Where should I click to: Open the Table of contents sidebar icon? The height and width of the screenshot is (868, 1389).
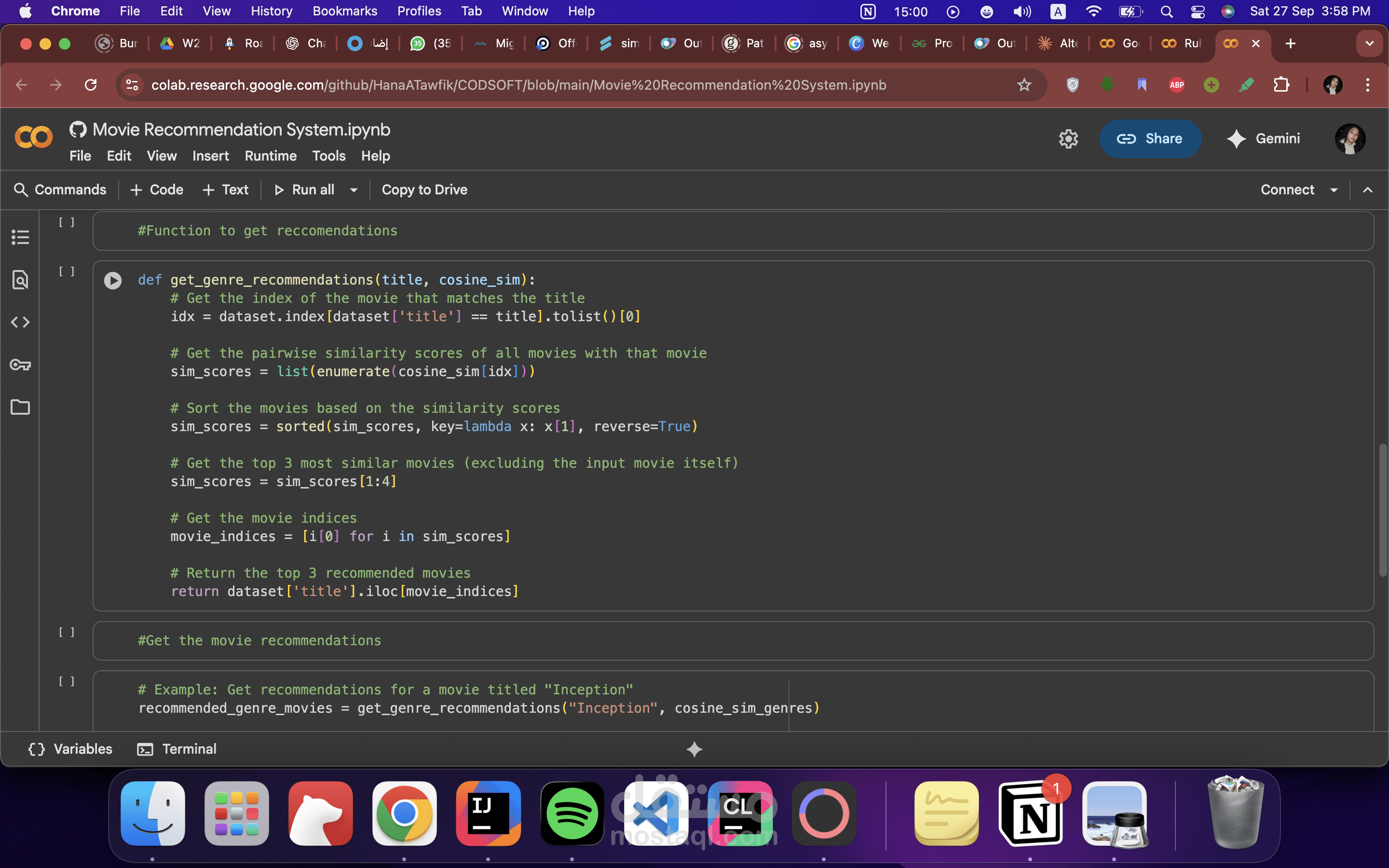pos(20,237)
